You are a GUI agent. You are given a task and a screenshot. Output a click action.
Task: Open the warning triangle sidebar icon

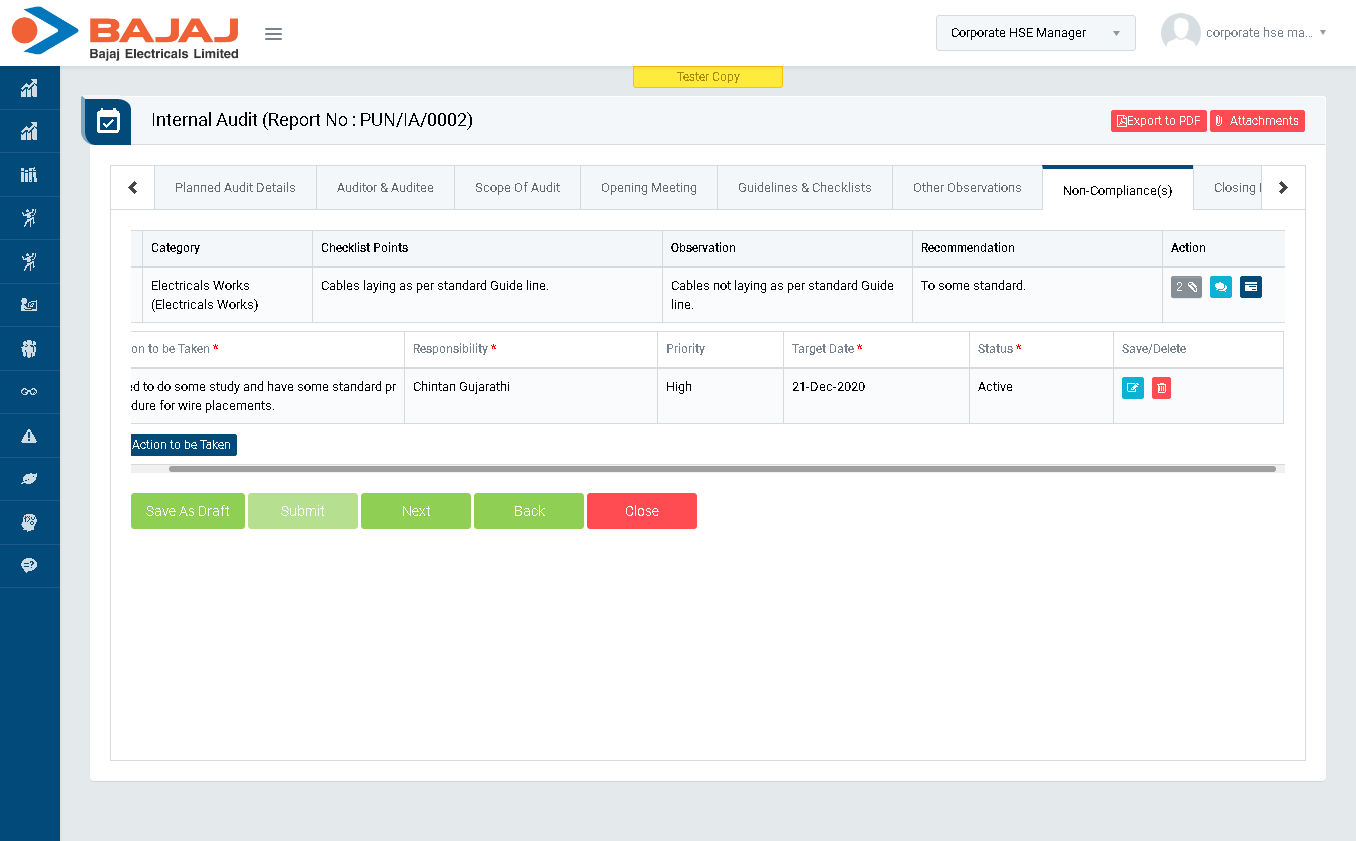coord(29,436)
